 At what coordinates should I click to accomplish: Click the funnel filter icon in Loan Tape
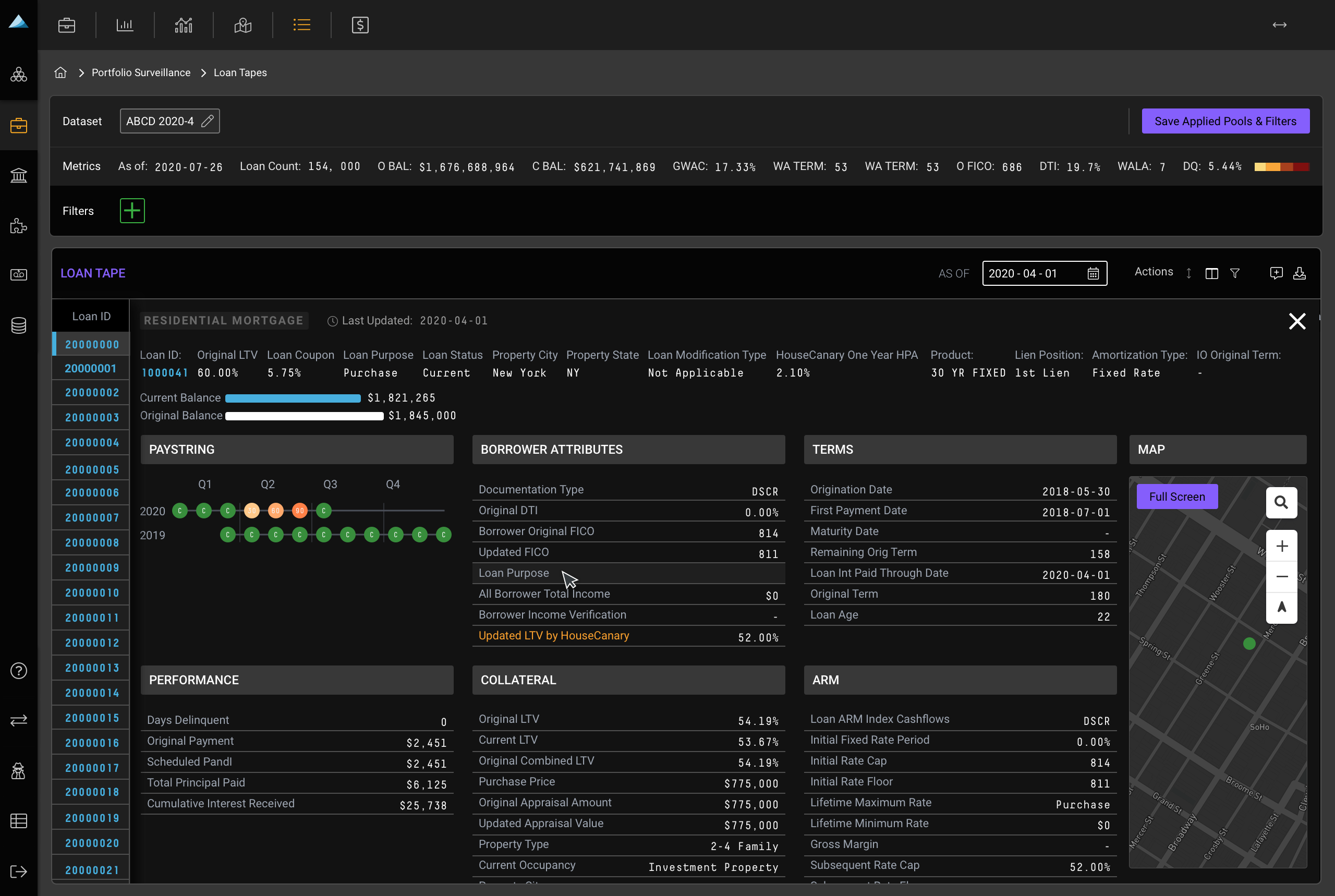click(1234, 274)
